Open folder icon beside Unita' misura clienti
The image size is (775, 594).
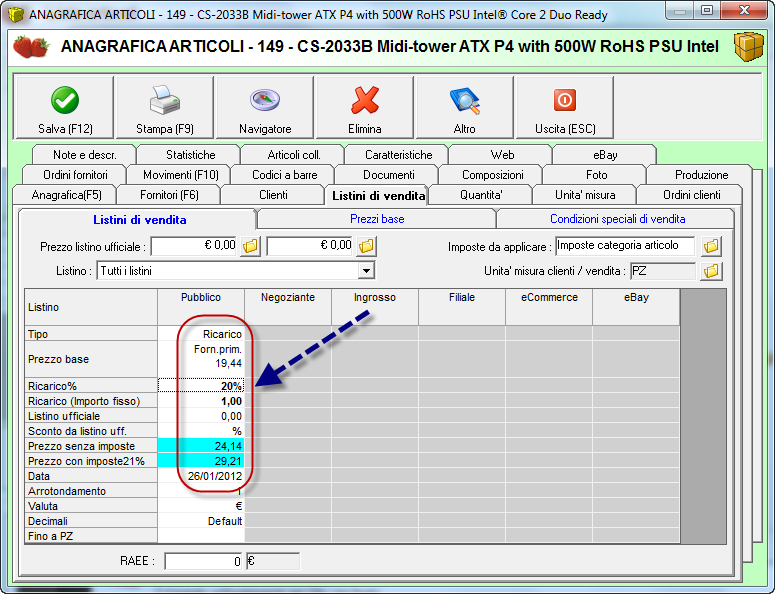[x=711, y=271]
